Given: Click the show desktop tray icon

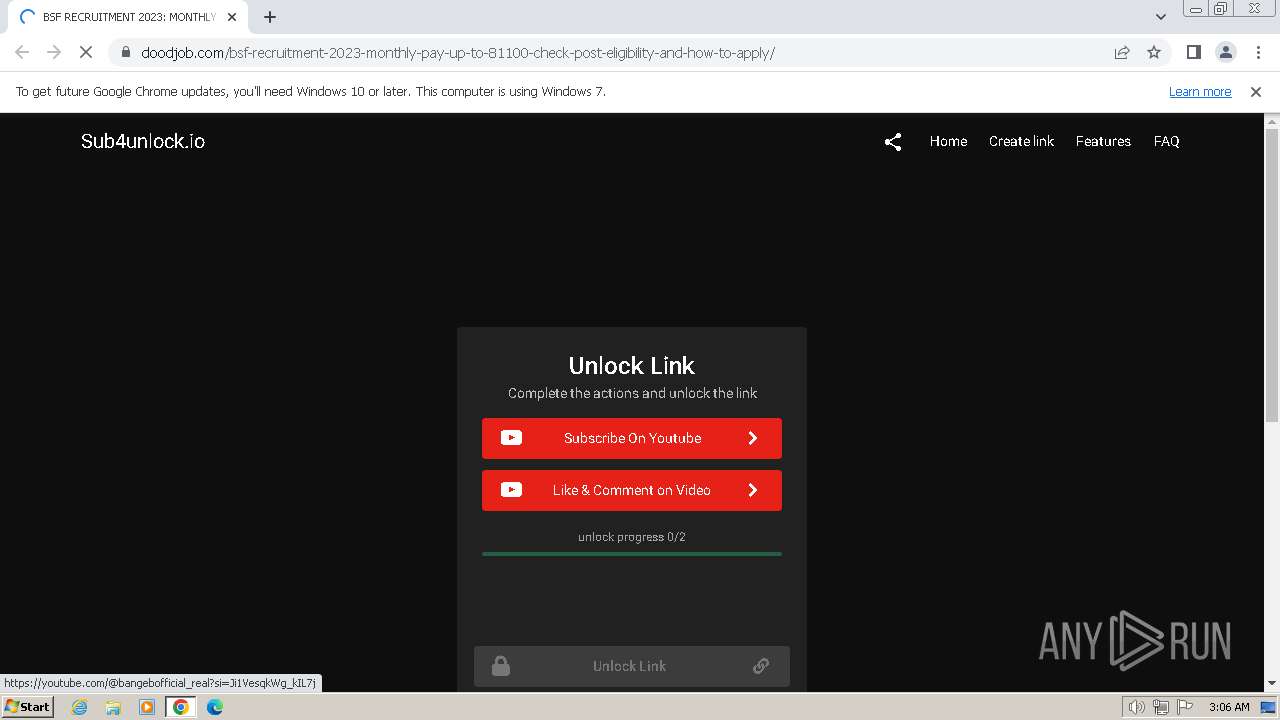Looking at the screenshot, I should (1269, 707).
